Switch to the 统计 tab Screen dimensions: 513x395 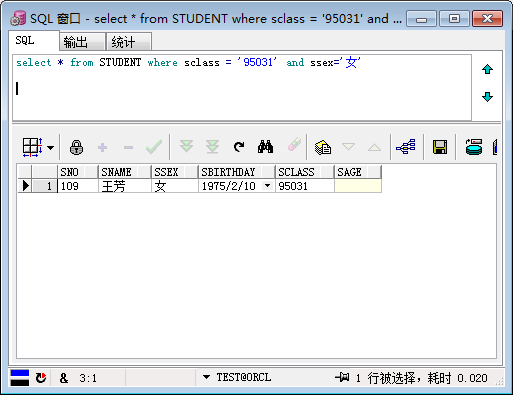click(129, 42)
